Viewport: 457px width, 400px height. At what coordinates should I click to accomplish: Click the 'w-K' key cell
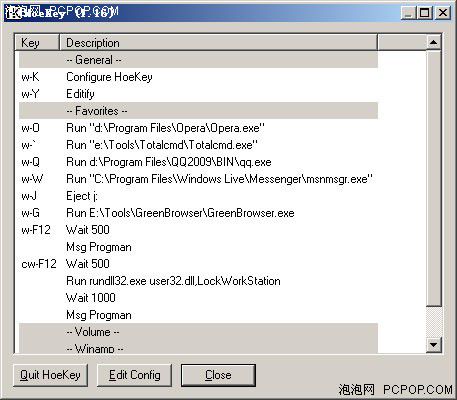click(30, 77)
